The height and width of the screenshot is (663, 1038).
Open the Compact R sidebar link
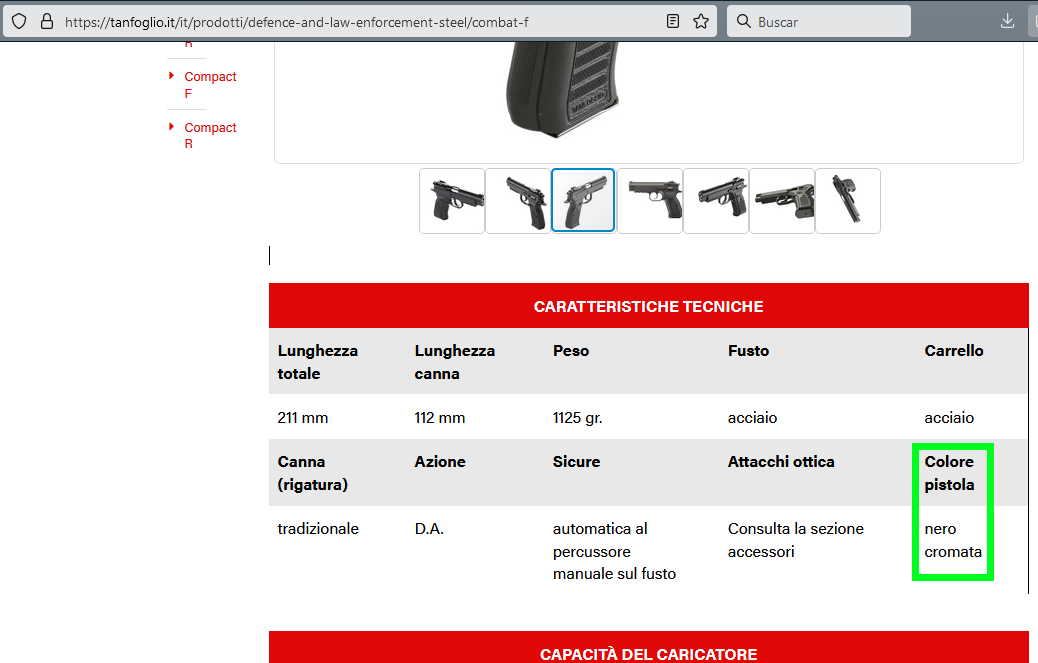coord(210,135)
